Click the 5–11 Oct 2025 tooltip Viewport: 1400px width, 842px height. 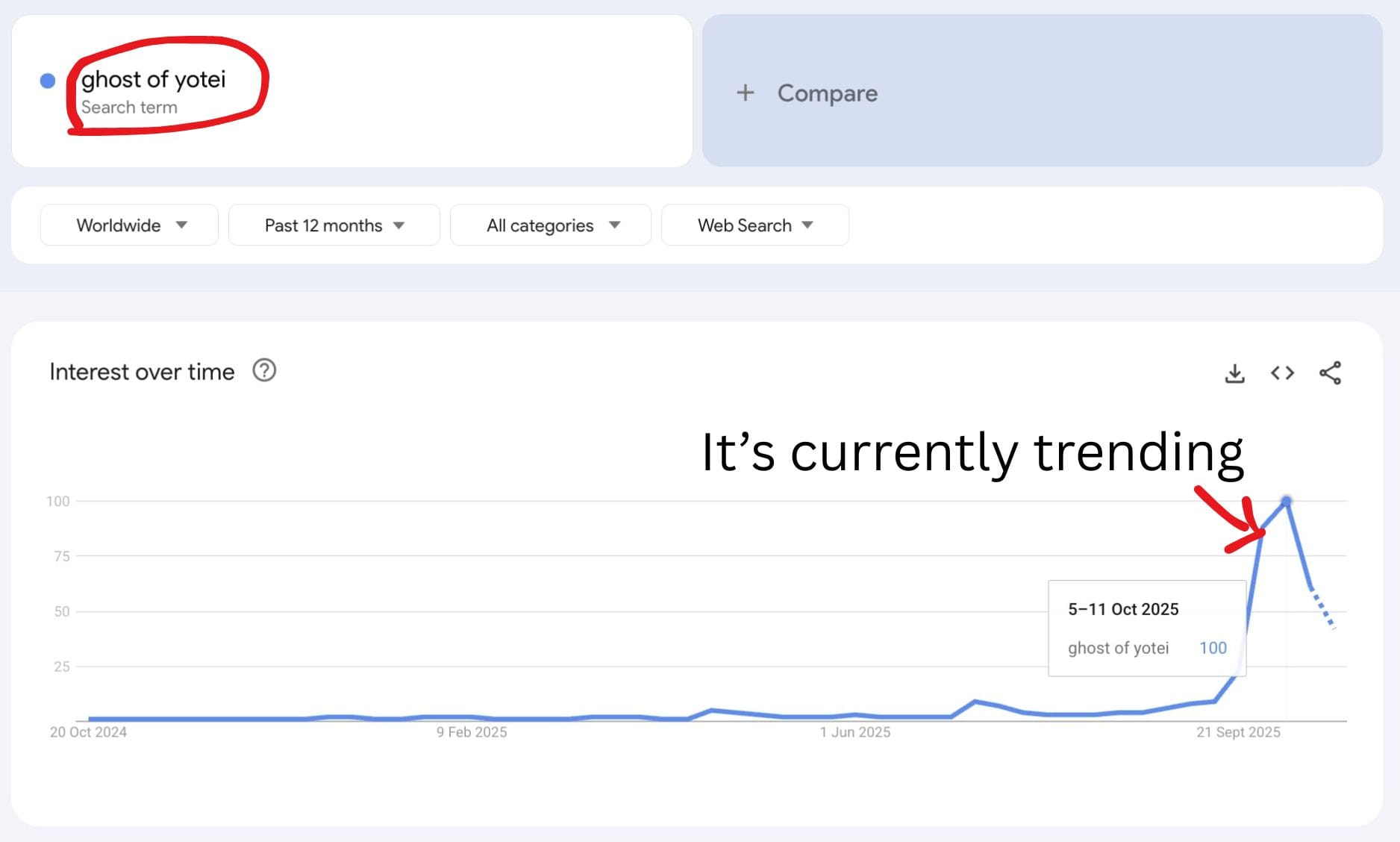coord(1146,628)
